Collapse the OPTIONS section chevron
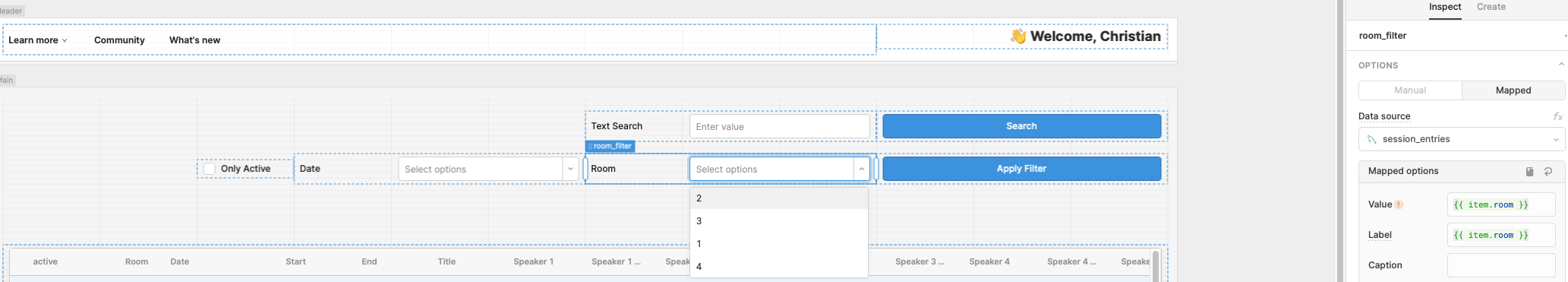1568x282 pixels. (x=1561, y=65)
